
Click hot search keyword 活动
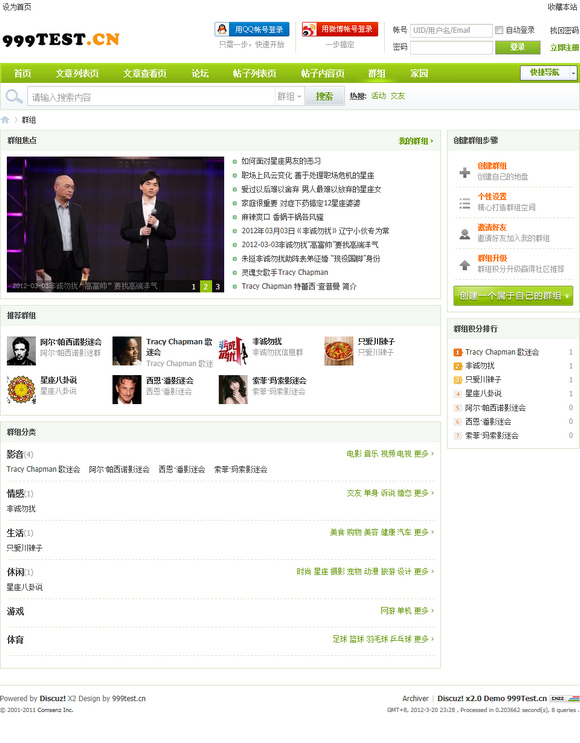point(378,96)
